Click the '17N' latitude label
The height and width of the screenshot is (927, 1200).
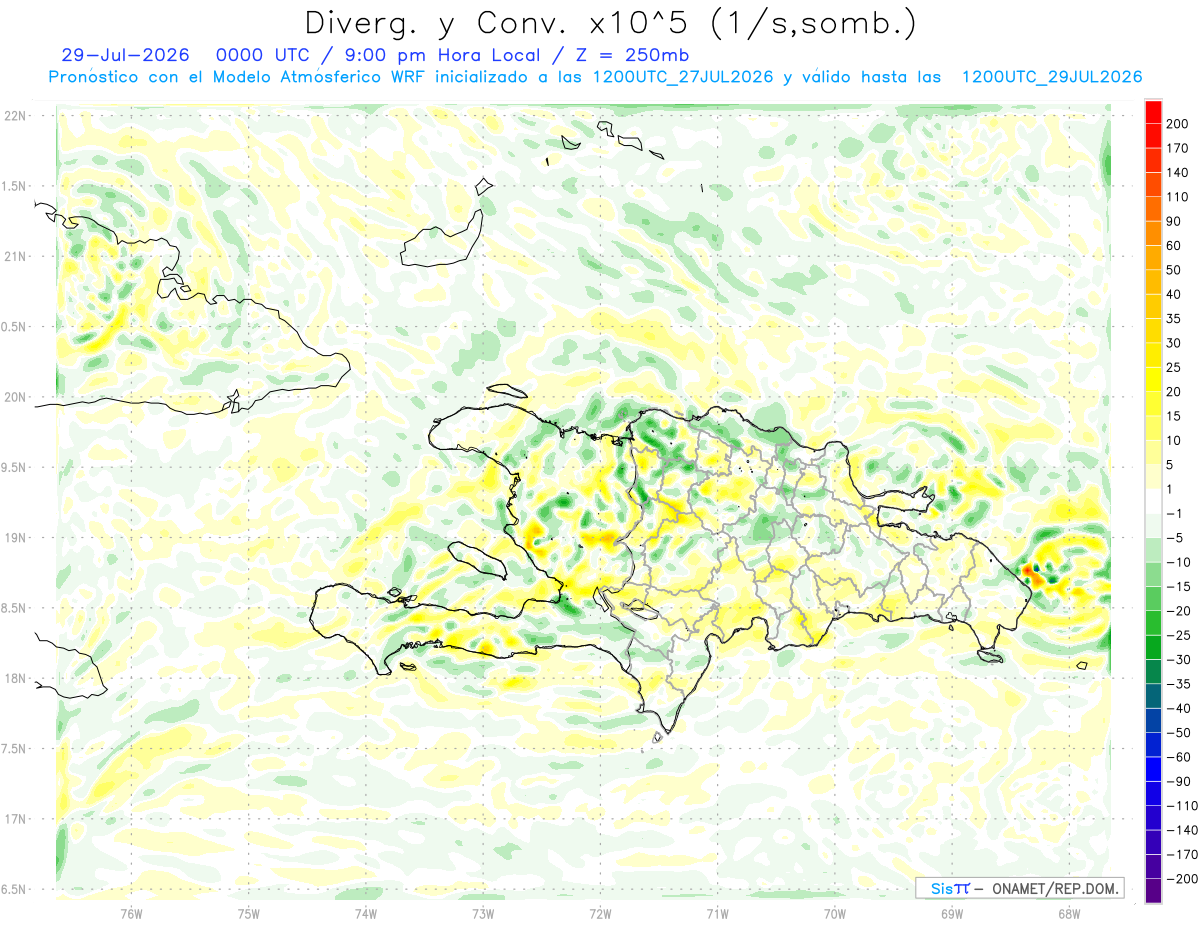point(14,819)
